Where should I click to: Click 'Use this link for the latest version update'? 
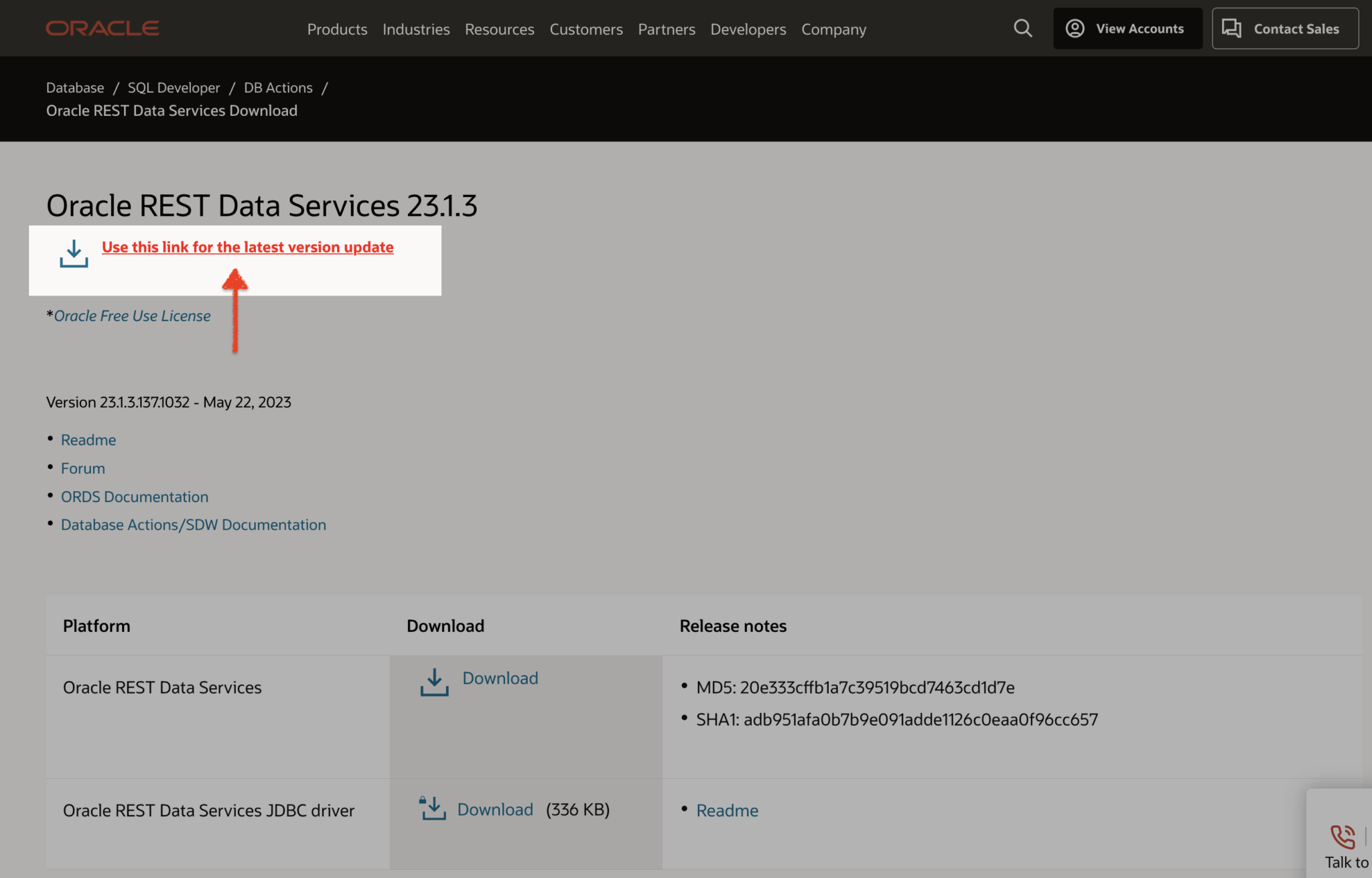pyautogui.click(x=247, y=247)
